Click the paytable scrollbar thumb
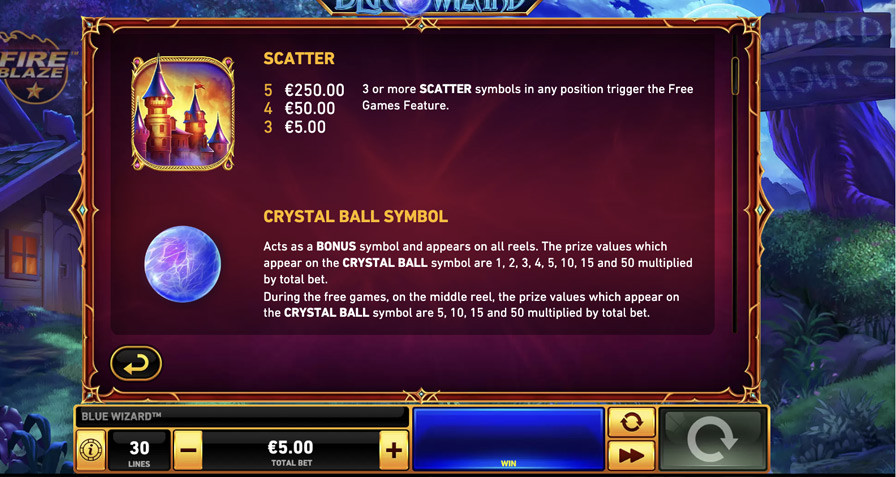The width and height of the screenshot is (896, 477). click(x=735, y=76)
